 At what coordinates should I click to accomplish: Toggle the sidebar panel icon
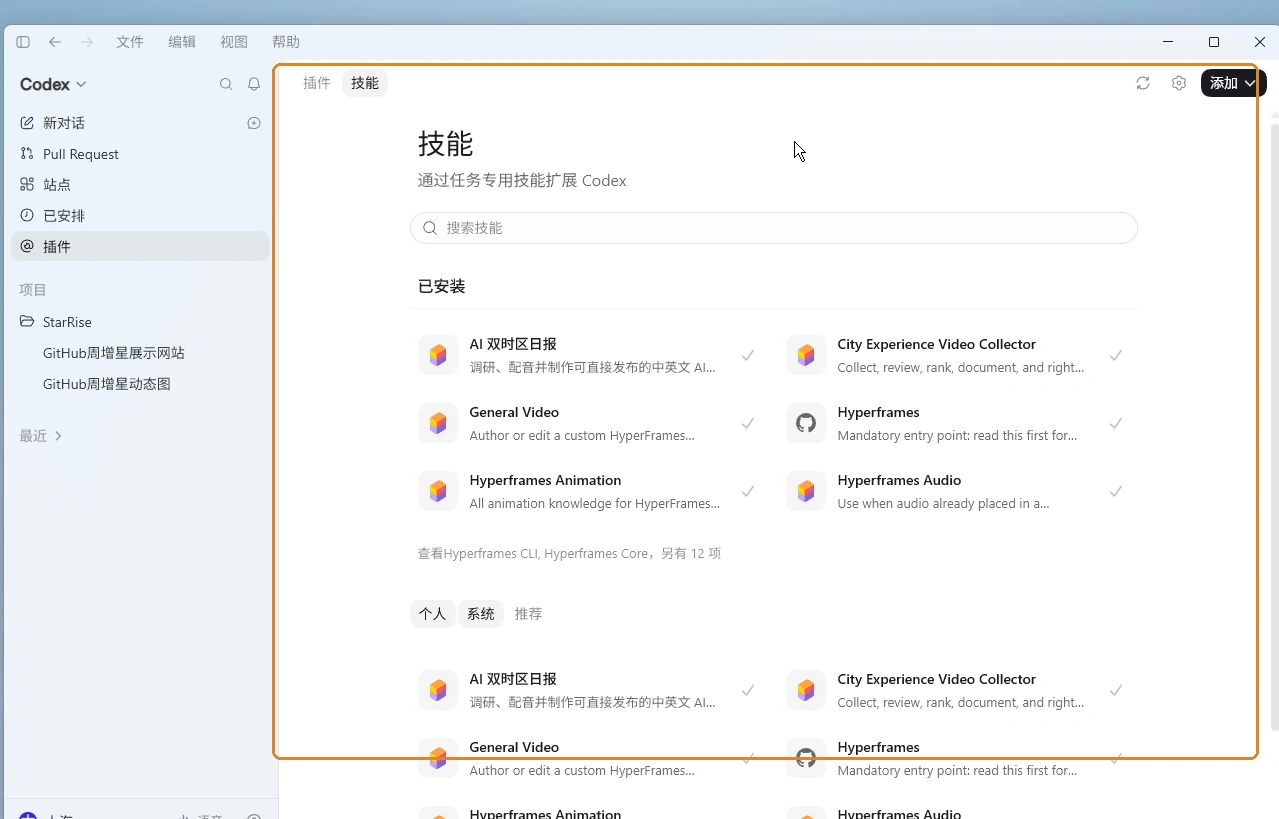23,42
